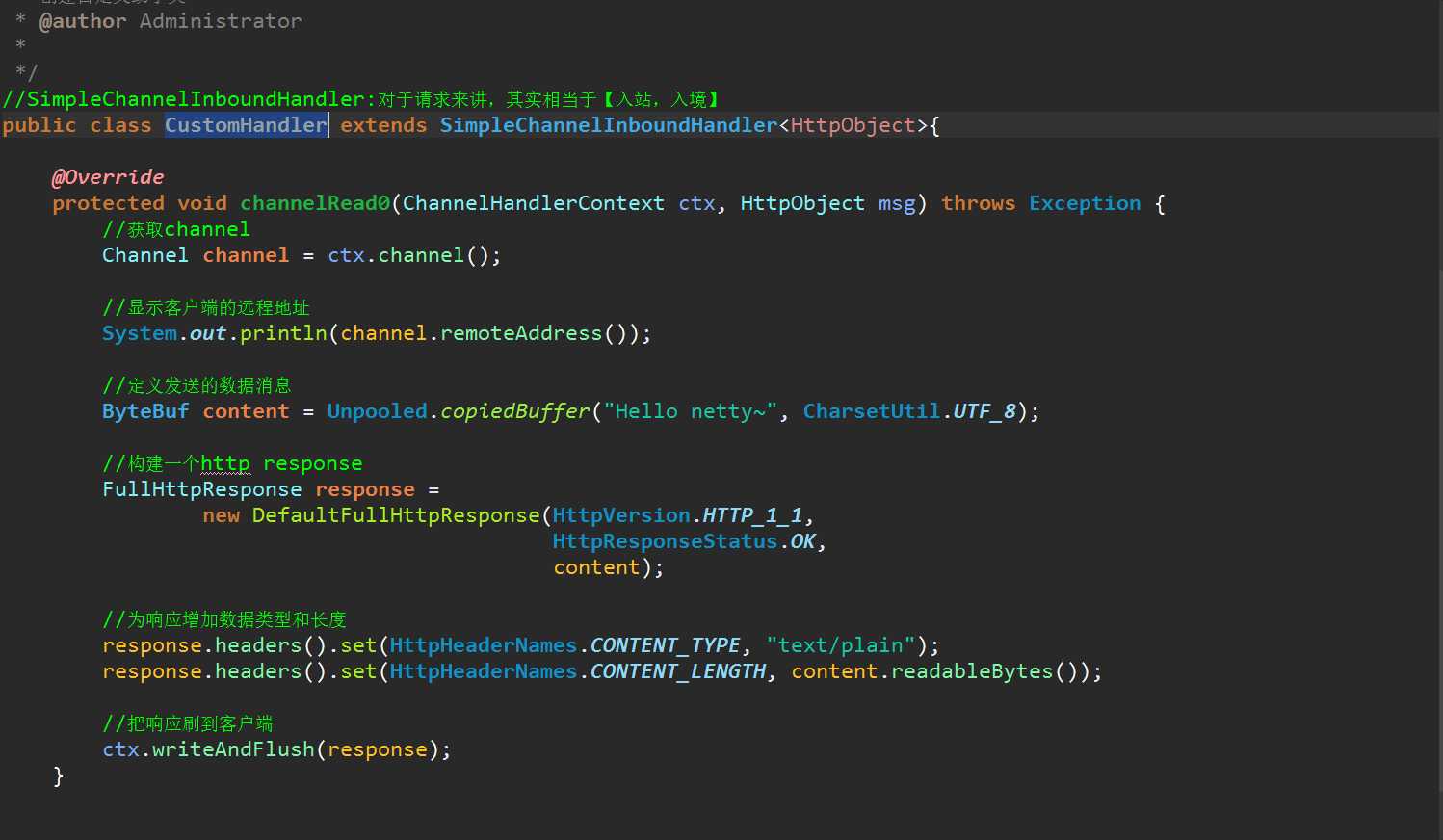1443x840 pixels.
Task: Click SimpleChannelInboundHandler in the extends clause
Action: [609, 125]
